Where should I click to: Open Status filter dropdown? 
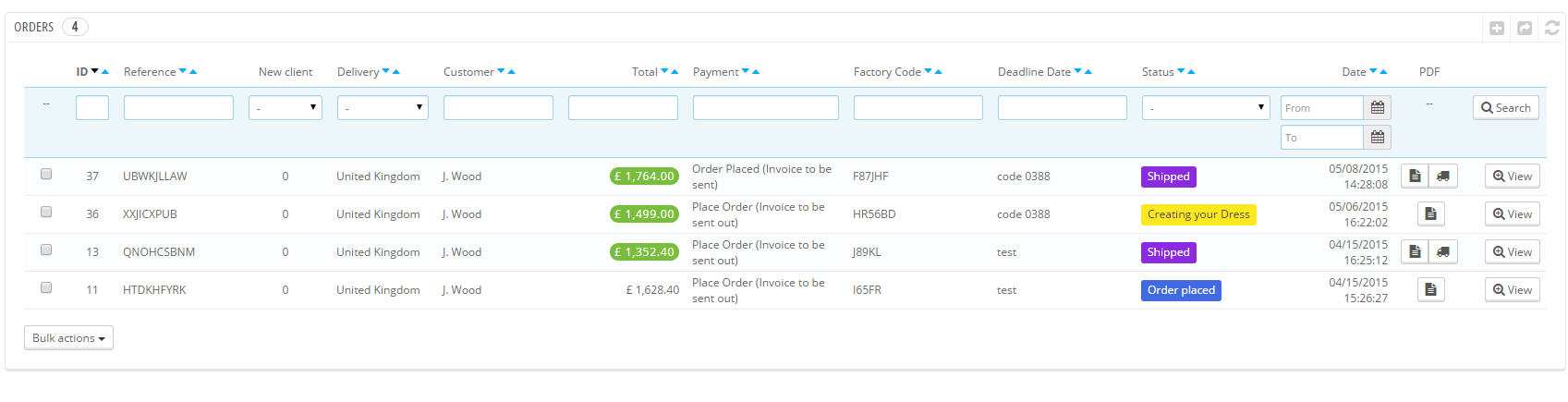pyautogui.click(x=1206, y=108)
